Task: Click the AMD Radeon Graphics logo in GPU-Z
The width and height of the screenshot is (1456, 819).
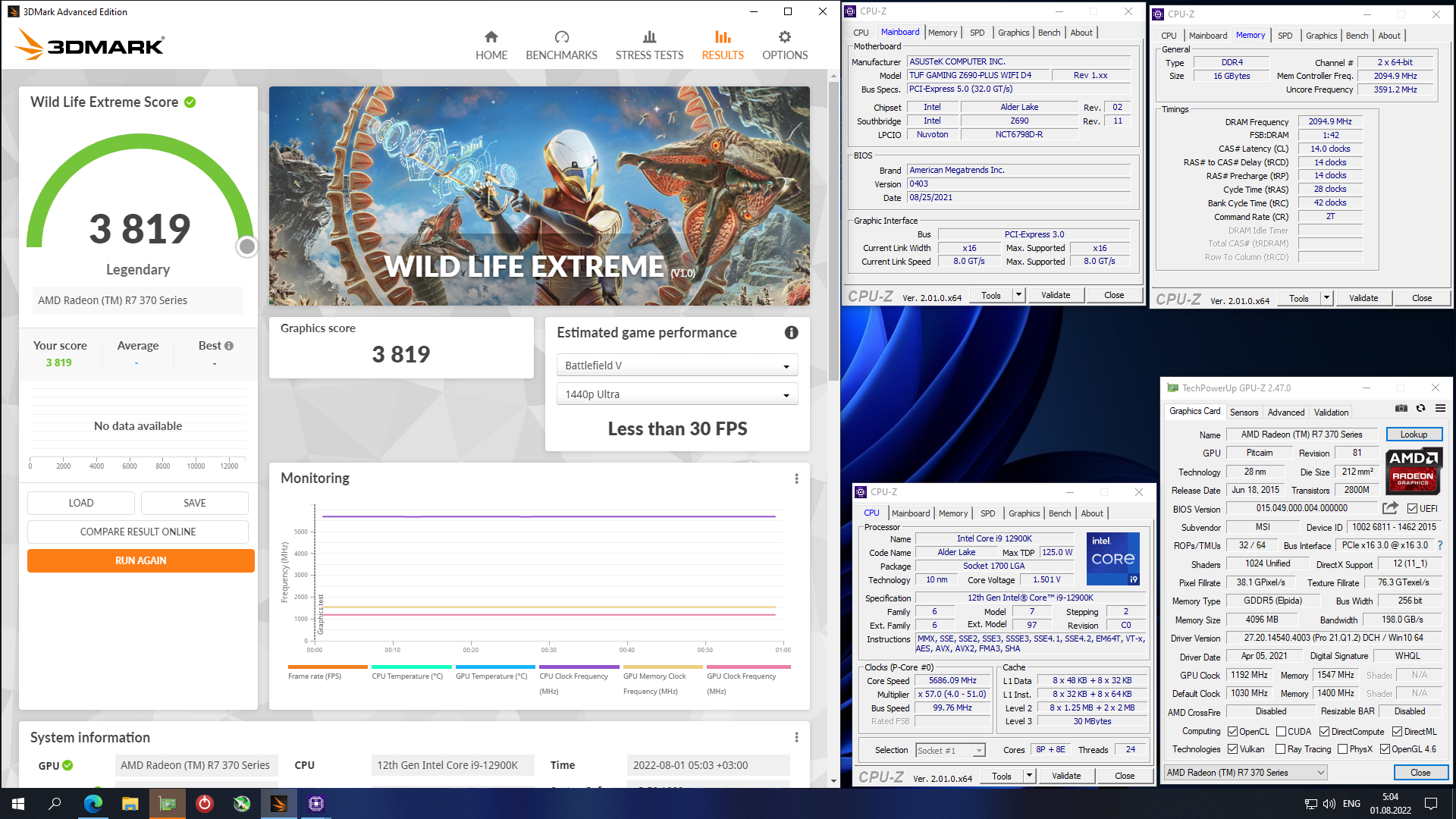Action: point(1414,471)
